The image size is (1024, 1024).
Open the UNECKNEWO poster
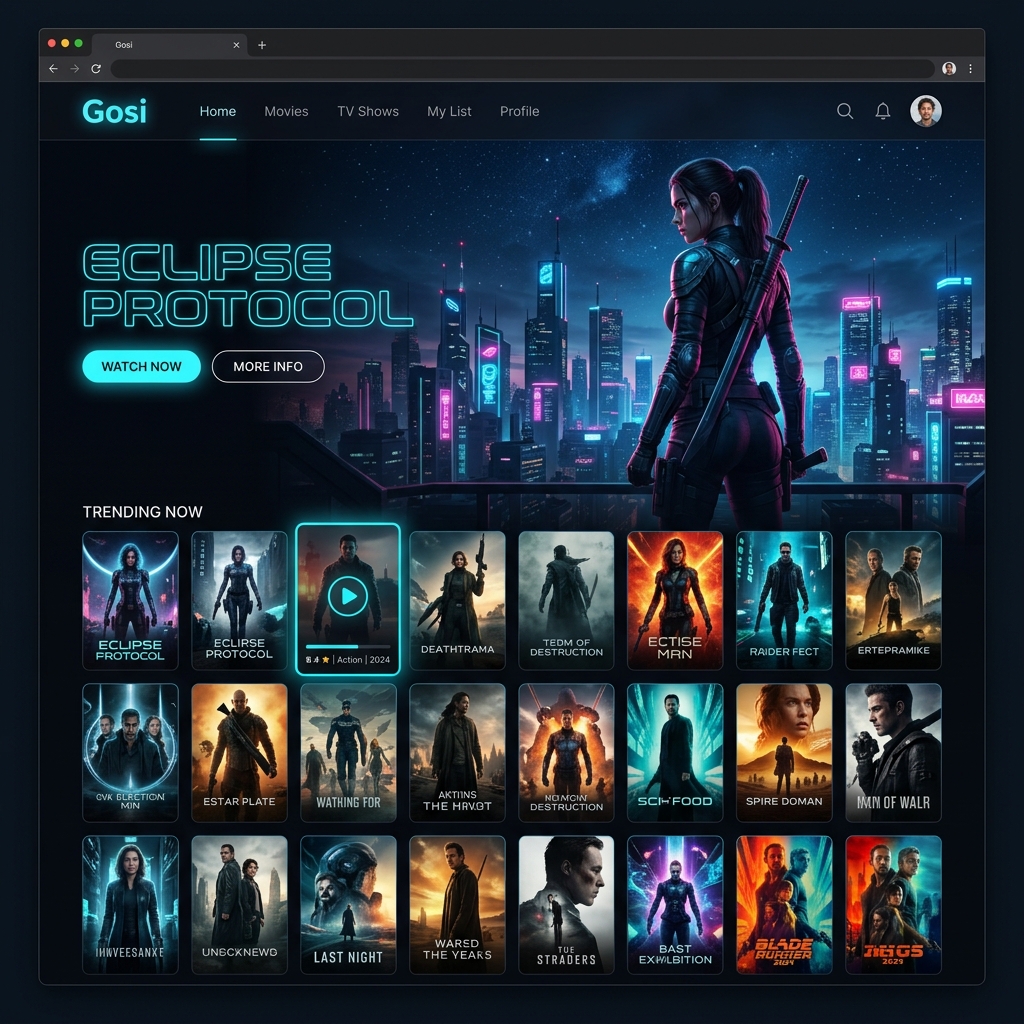239,905
